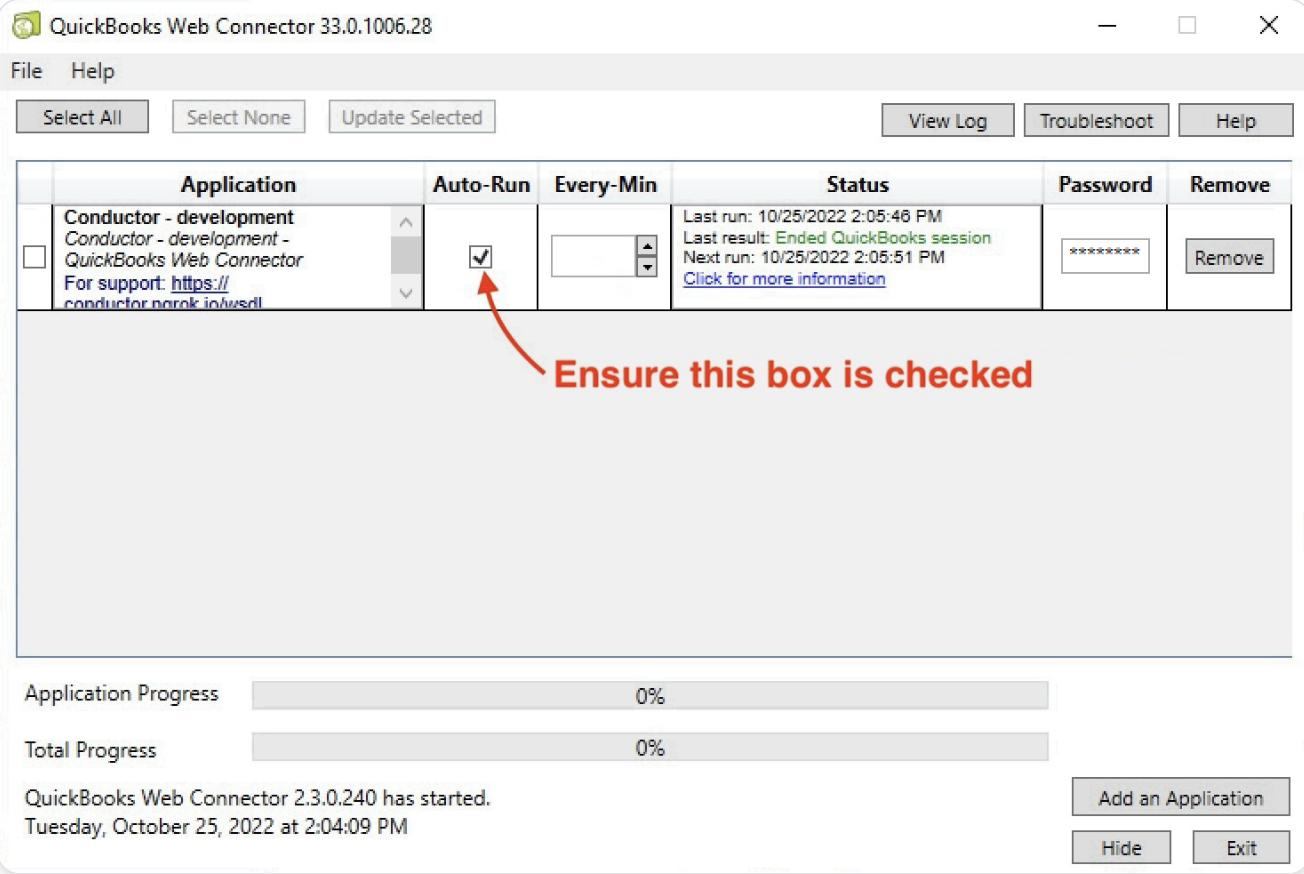Click the Exit button
Image resolution: width=1304 pixels, height=874 pixels.
(1241, 848)
